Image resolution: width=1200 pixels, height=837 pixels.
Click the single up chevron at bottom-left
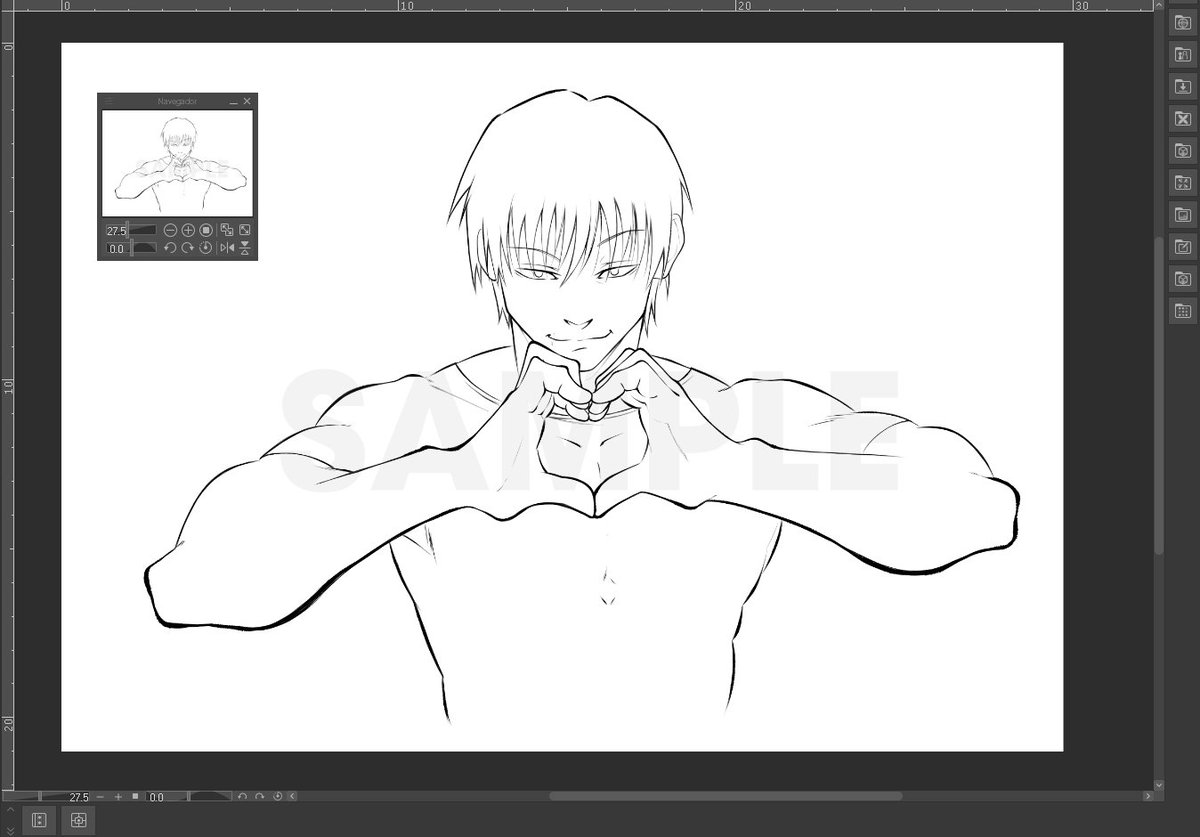pos(10,810)
